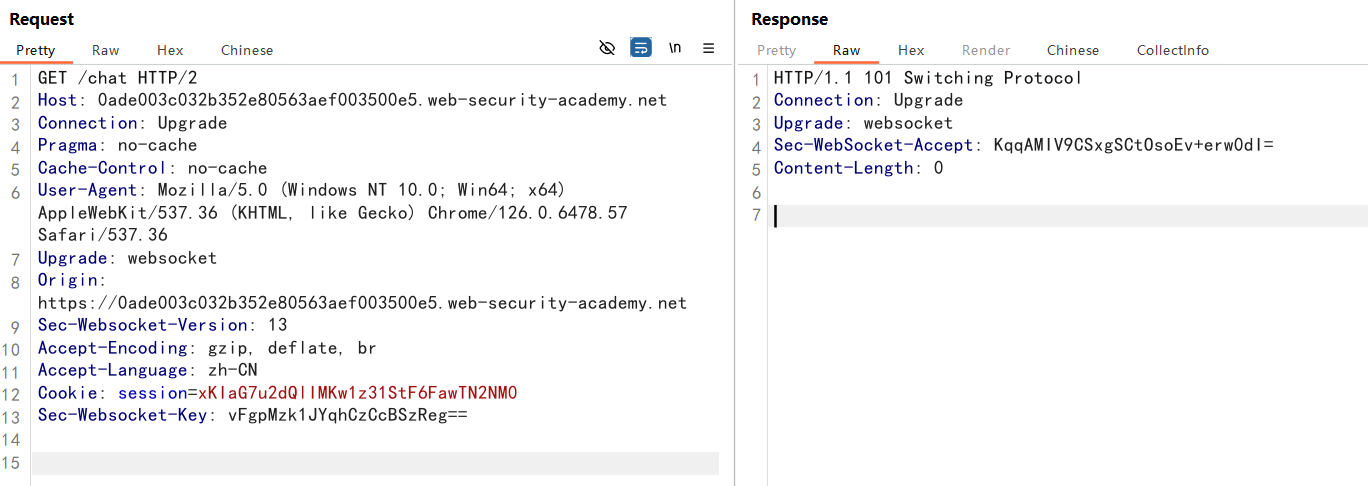
Task: Open the CollectInfo tab
Action: click(x=1173, y=50)
